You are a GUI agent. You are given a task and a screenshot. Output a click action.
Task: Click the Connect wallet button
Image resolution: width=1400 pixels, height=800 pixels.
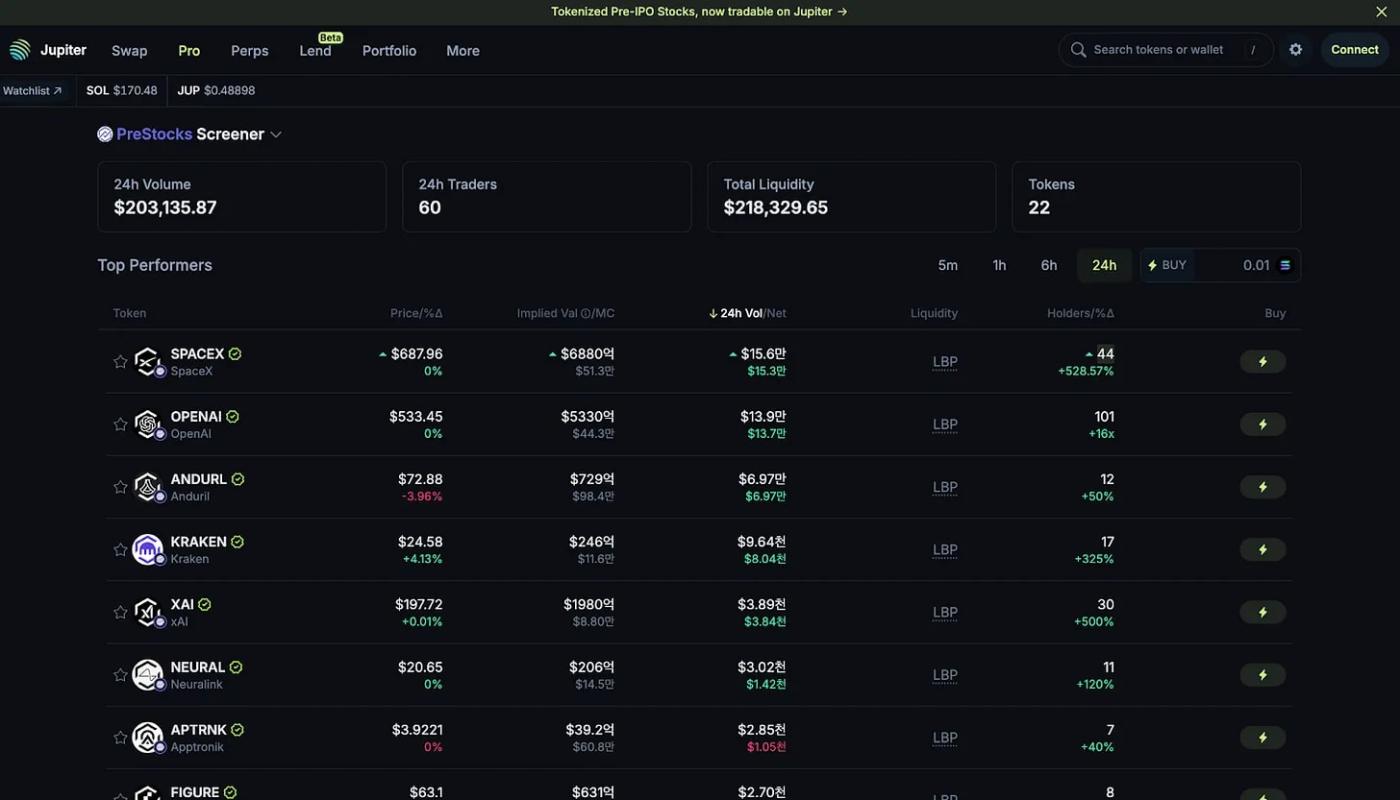click(x=1355, y=50)
